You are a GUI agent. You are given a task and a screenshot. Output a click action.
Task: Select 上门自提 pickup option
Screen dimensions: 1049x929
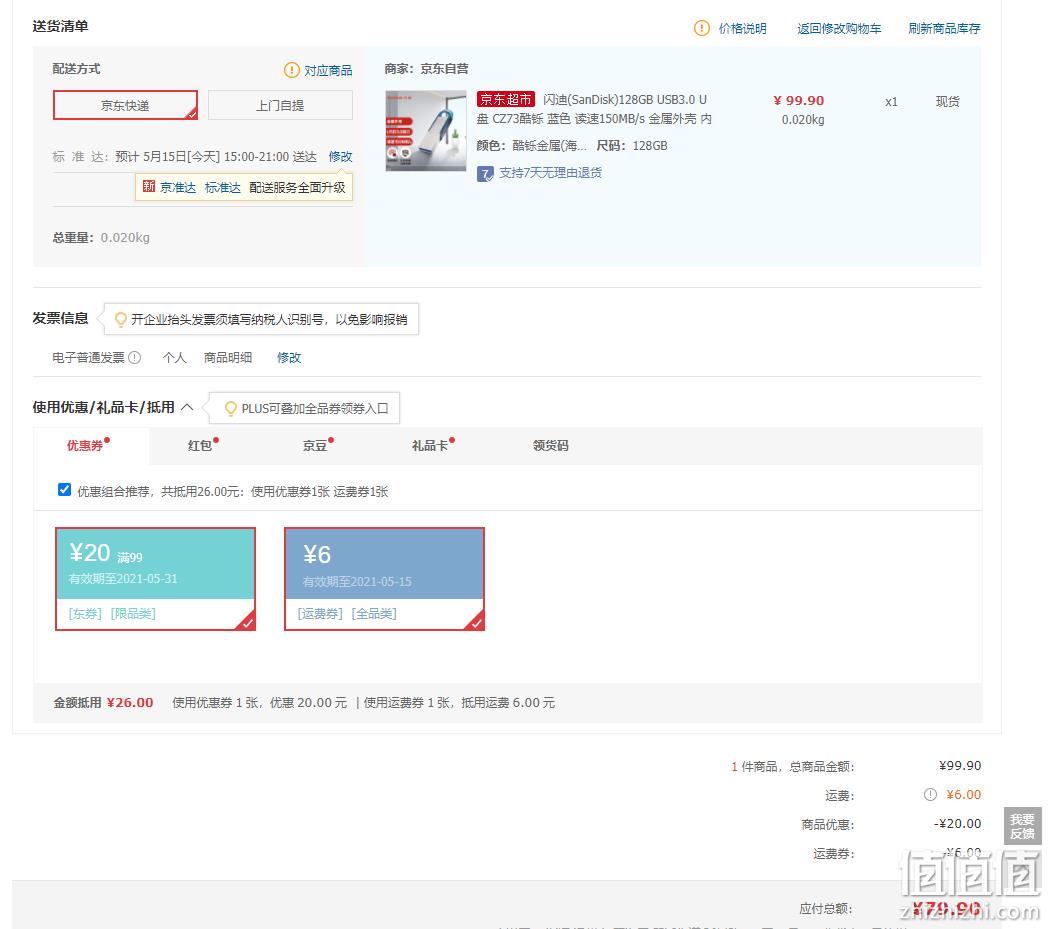[280, 105]
